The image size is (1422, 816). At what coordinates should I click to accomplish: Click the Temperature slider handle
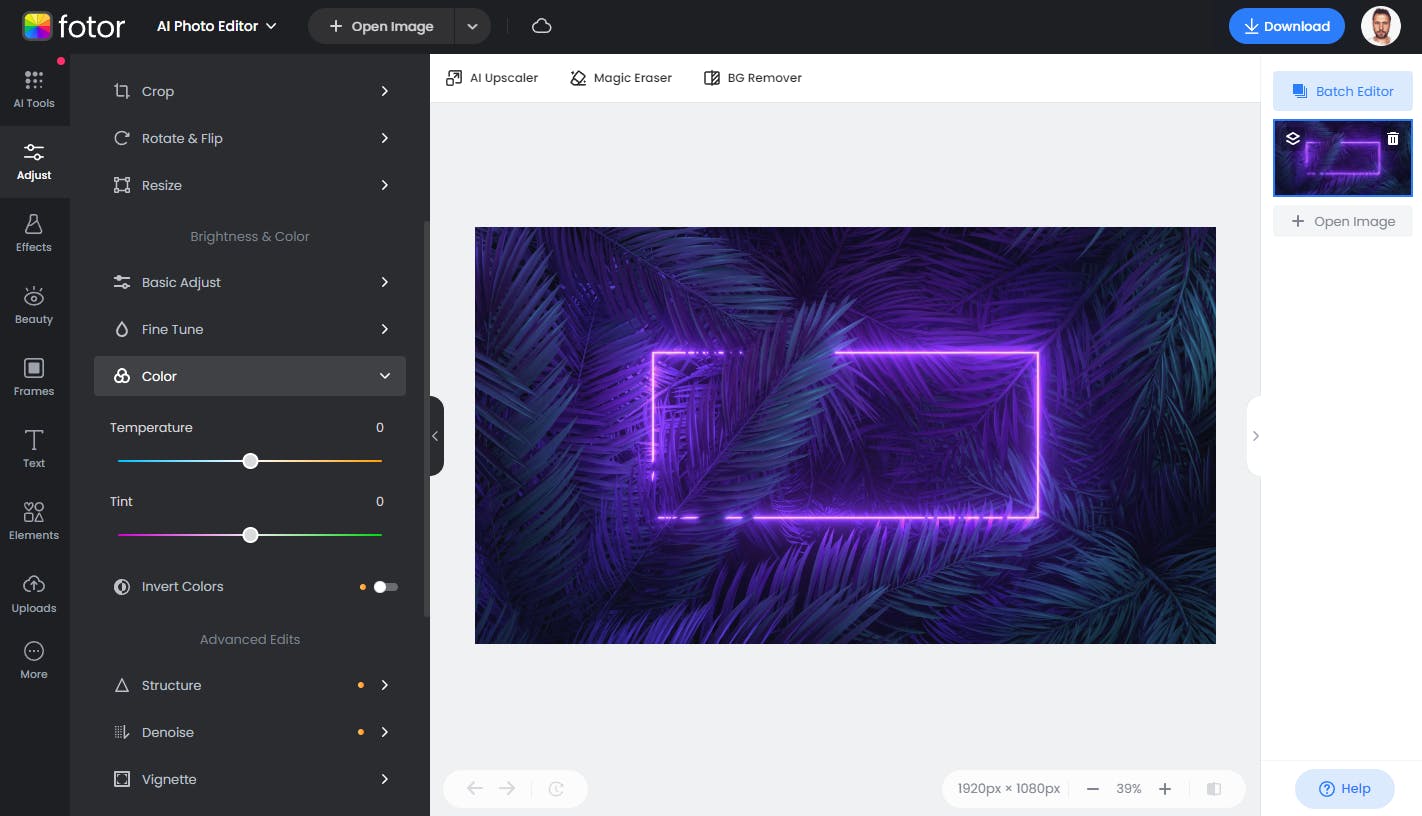[x=250, y=461]
